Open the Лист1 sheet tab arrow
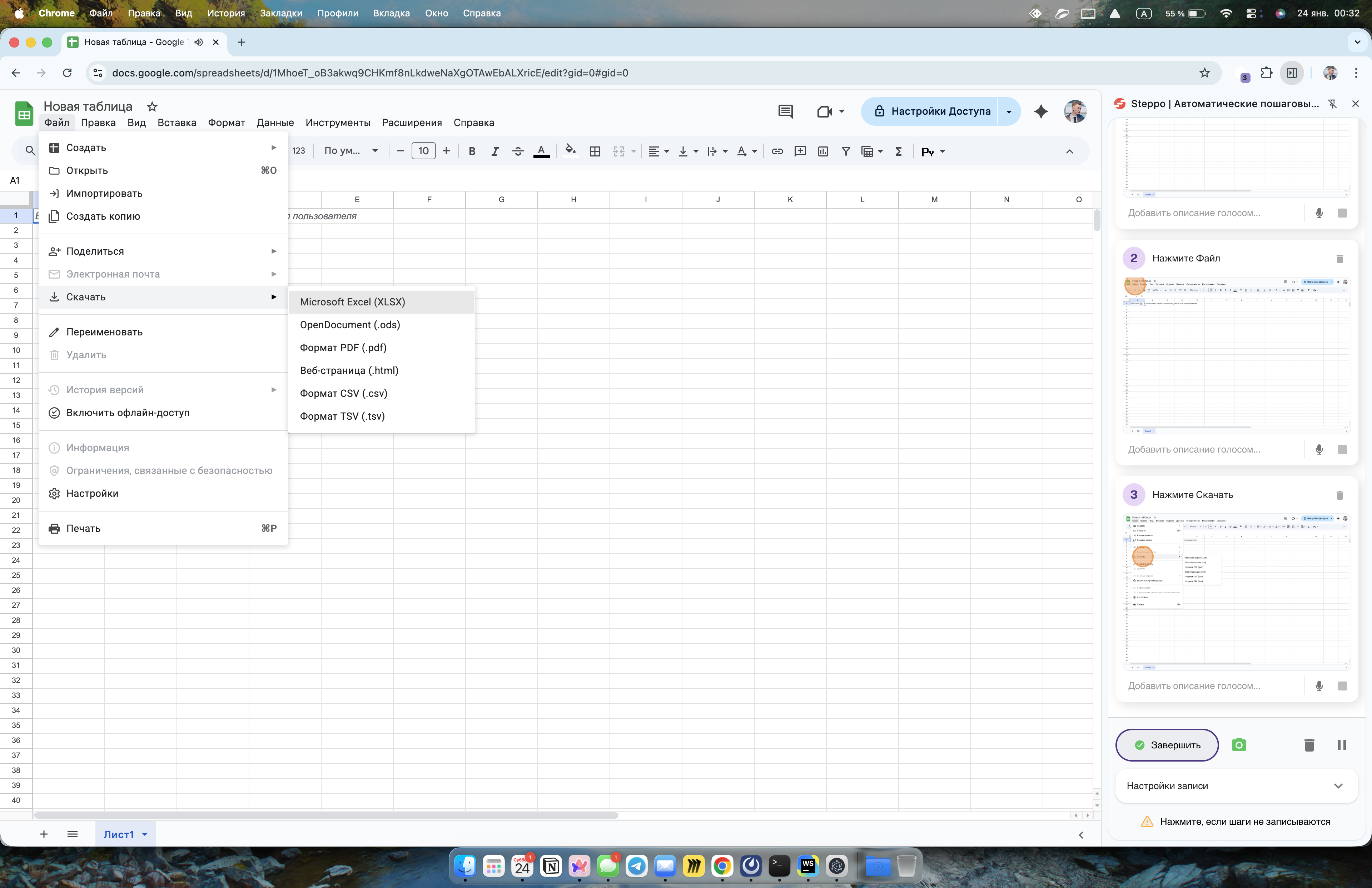The image size is (1372, 888). point(145,834)
